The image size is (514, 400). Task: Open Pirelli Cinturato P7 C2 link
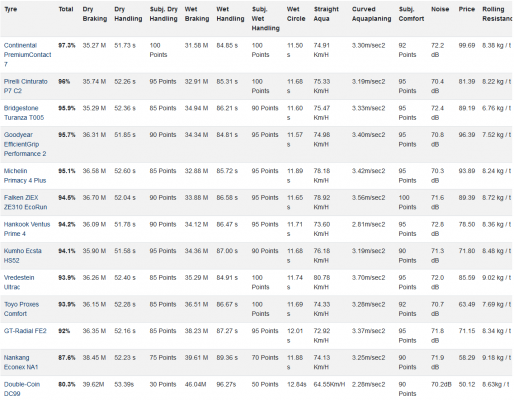[25, 86]
